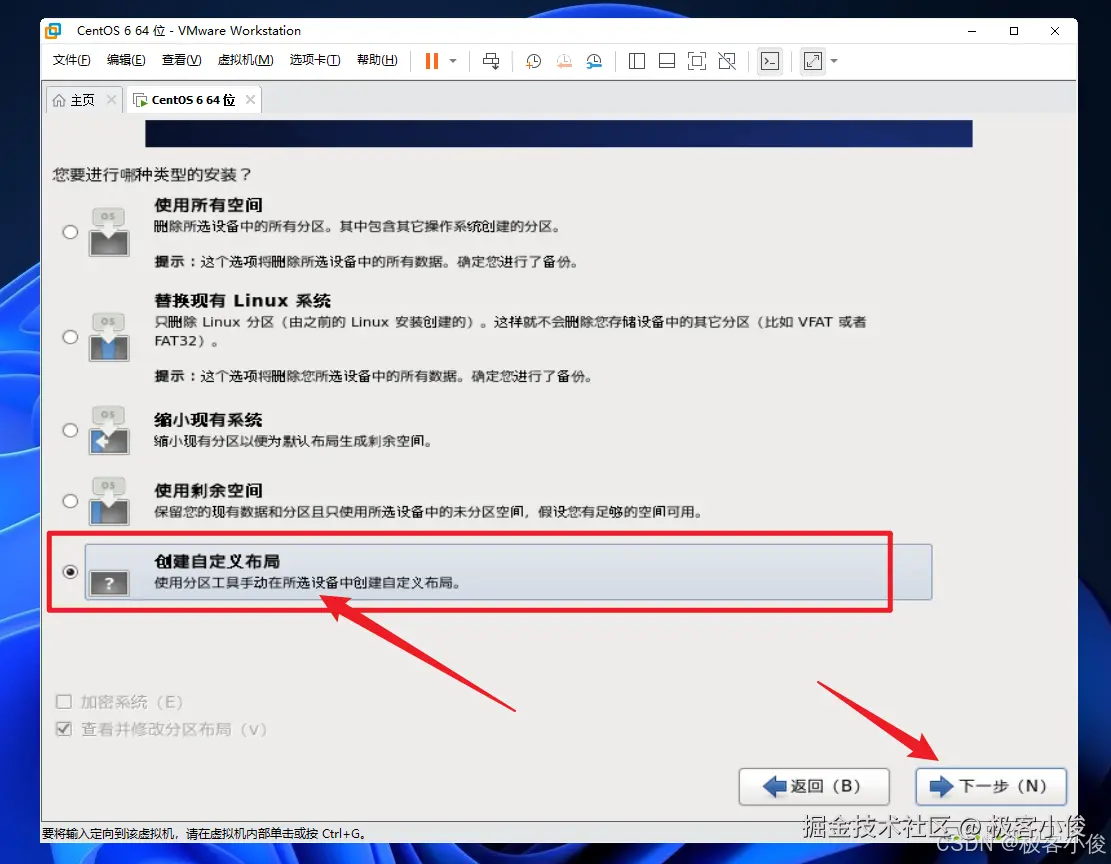The height and width of the screenshot is (864, 1111).
Task: Close the VMware Workstation window
Action: point(1055,31)
